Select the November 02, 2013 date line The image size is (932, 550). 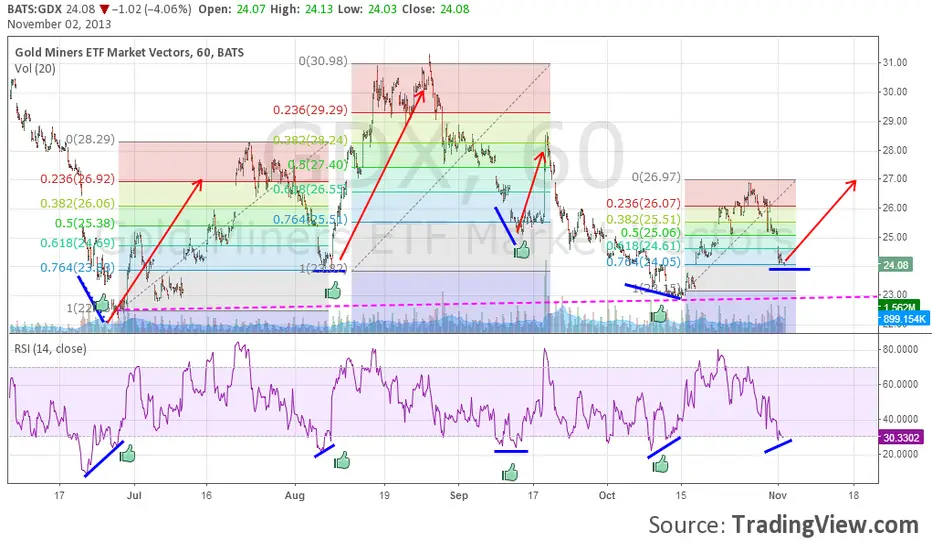coord(59,24)
